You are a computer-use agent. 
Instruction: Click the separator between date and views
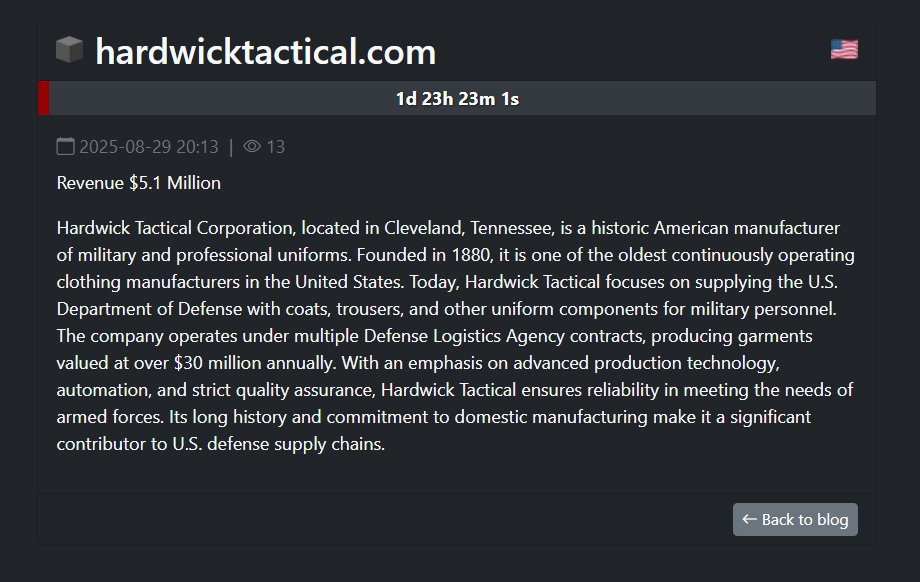[231, 145]
